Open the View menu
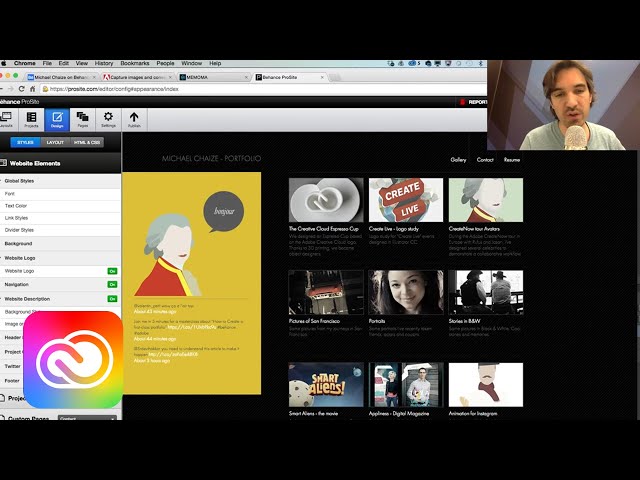Image resolution: width=640 pixels, height=480 pixels. point(82,63)
